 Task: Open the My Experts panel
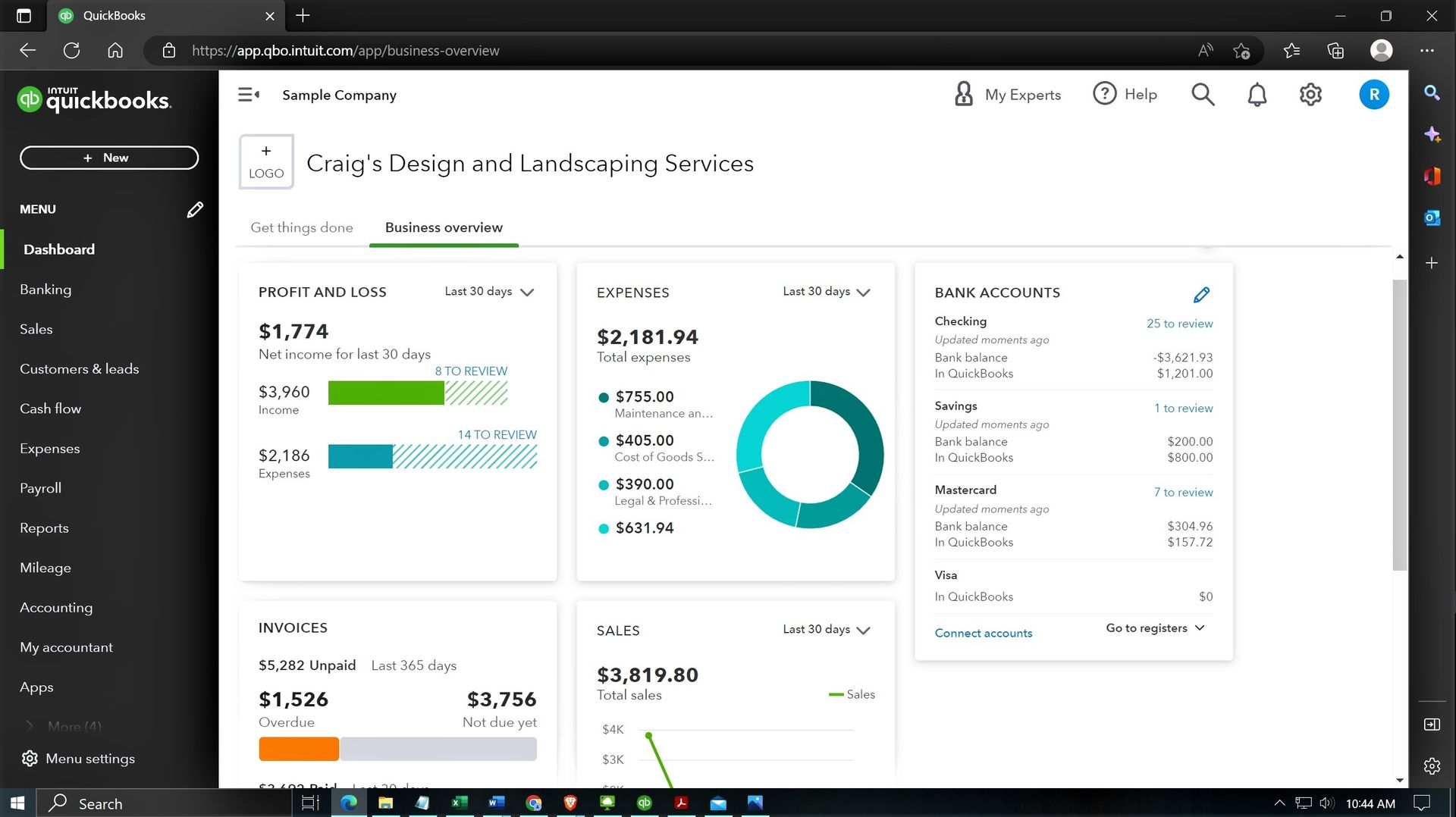pos(1007,94)
